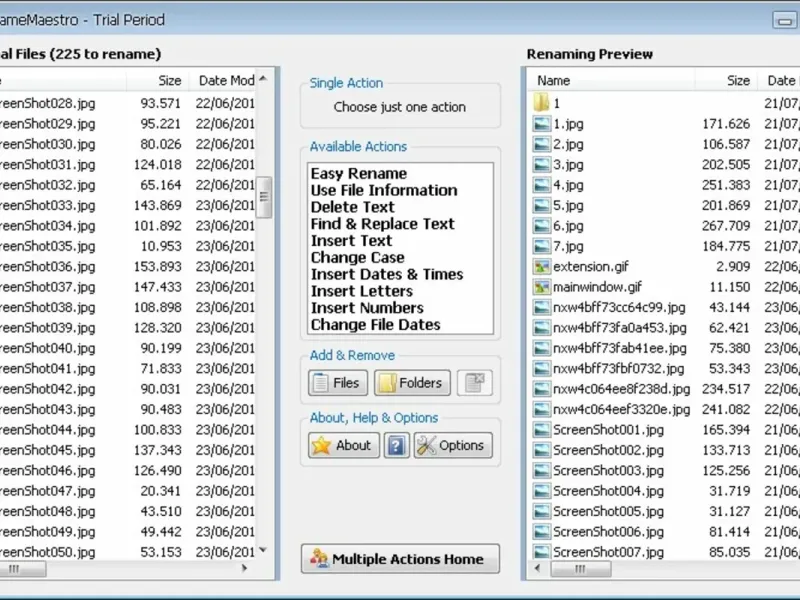Viewport: 800px width, 600px height.
Task: Click right arrow of original files horizontal scrollbar
Action: coord(244,568)
